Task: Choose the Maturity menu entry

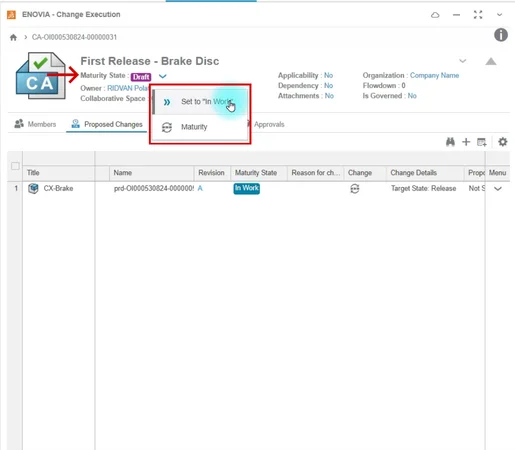Action: coord(201,127)
